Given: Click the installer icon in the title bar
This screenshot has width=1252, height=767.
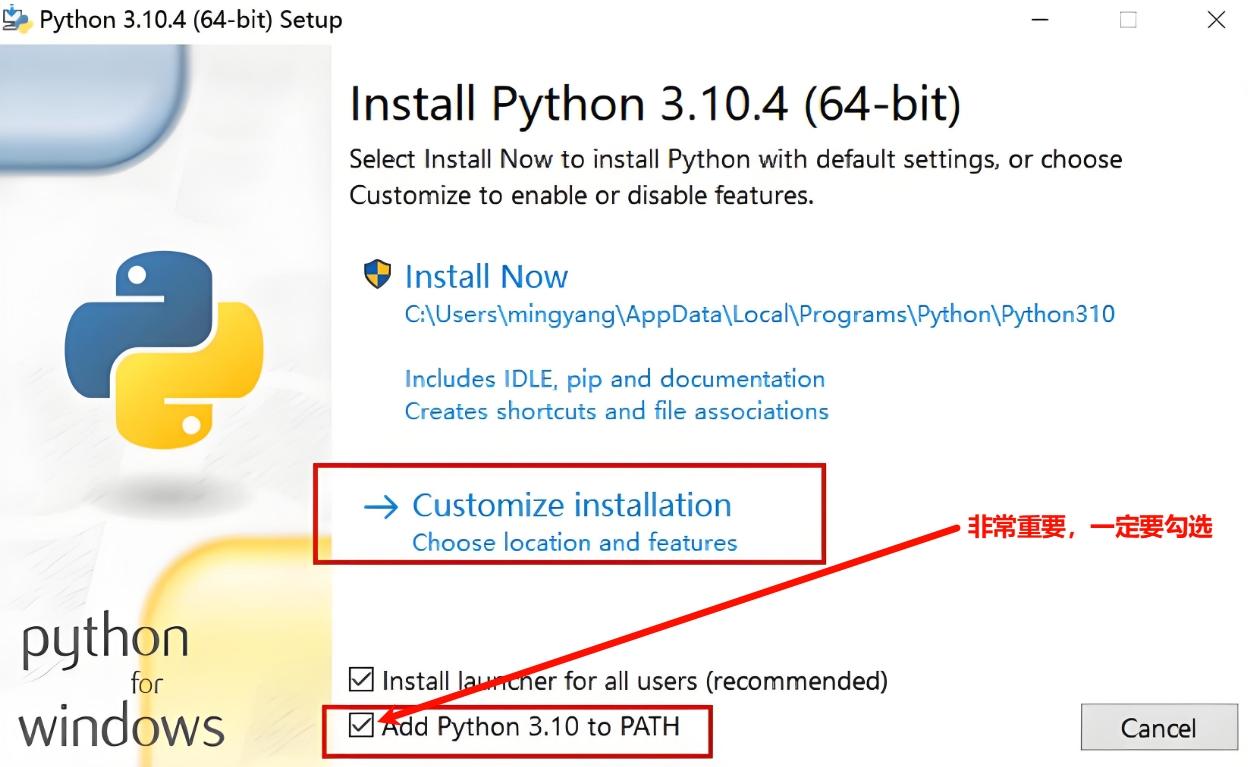Looking at the screenshot, I should pos(17,19).
